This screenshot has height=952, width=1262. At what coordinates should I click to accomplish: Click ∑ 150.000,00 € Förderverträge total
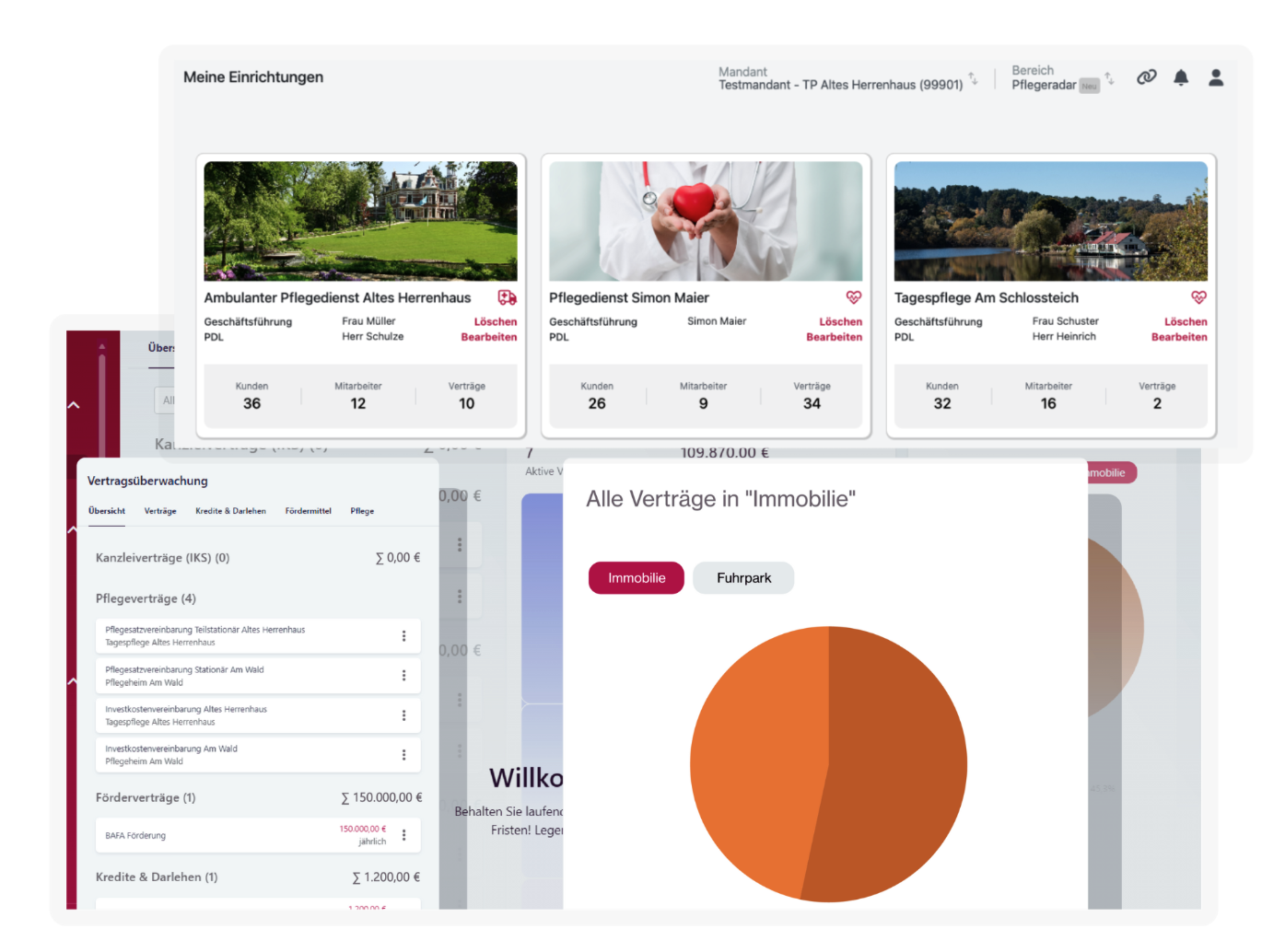[381, 797]
